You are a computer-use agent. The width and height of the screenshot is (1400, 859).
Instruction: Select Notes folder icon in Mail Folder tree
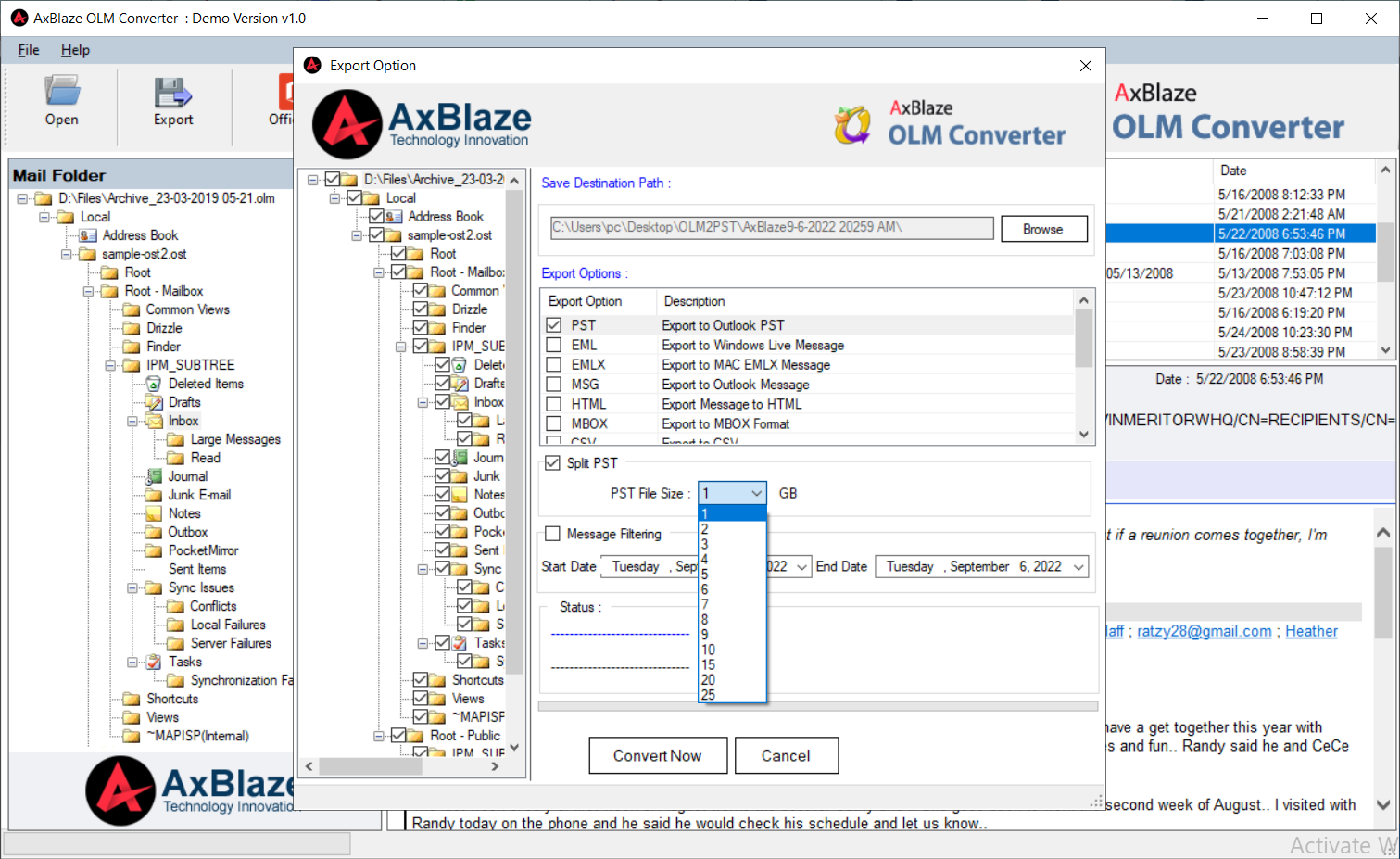click(x=154, y=513)
